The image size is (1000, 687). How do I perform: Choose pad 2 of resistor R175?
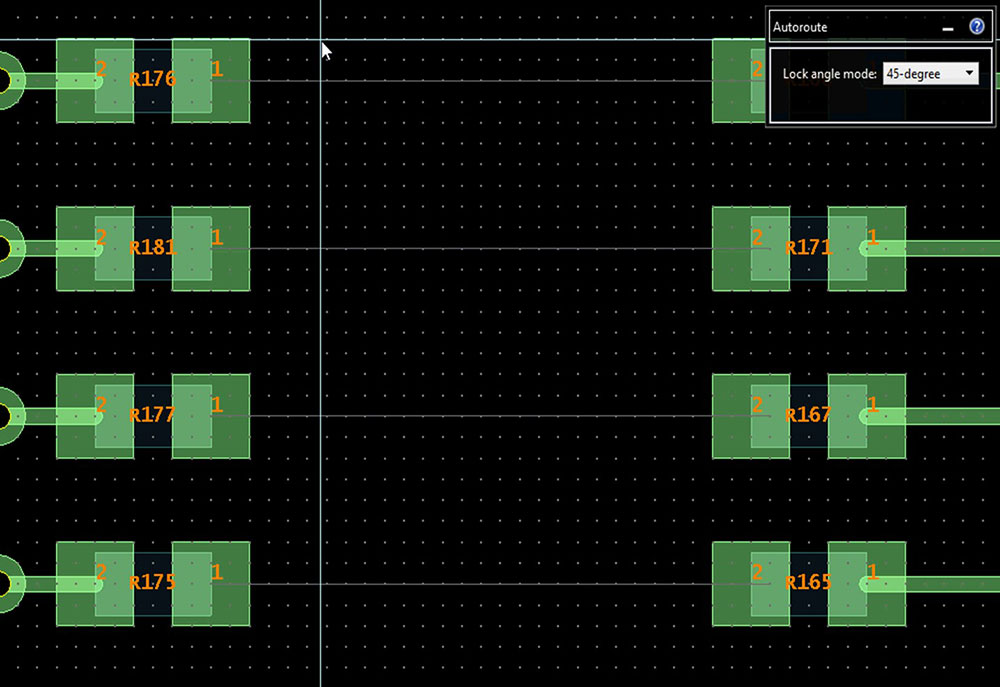tap(95, 584)
